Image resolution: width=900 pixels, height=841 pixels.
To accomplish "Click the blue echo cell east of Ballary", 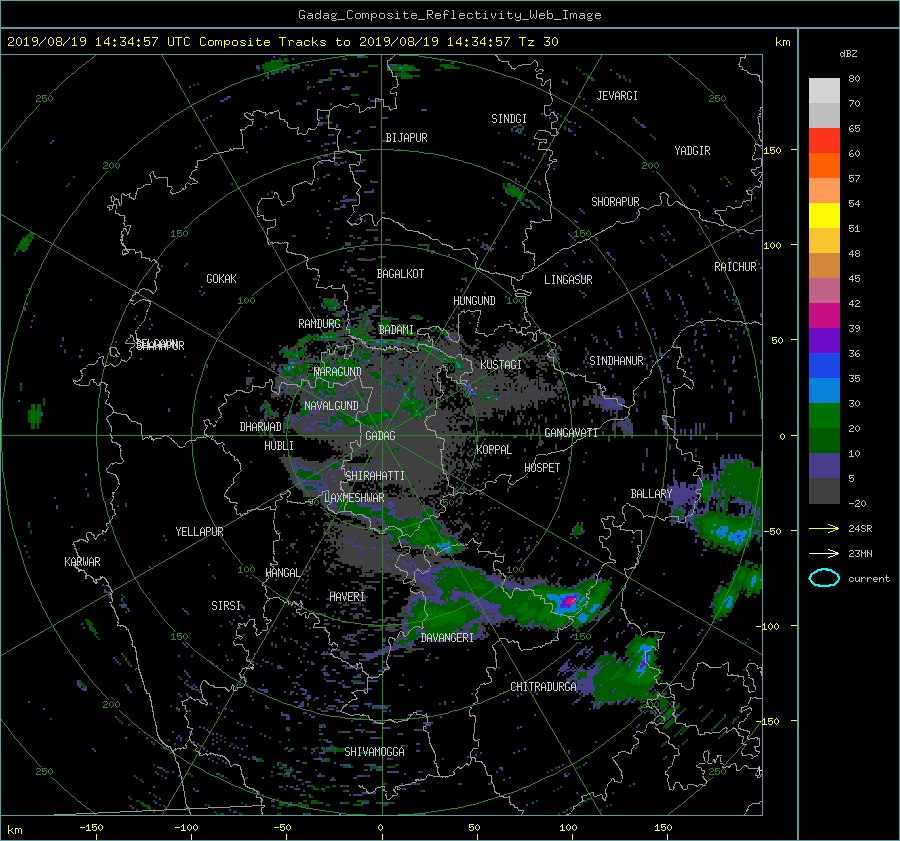I will pyautogui.click(x=729, y=534).
